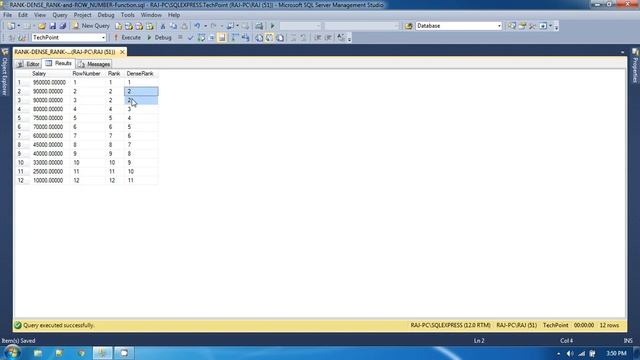Close the RANK-DENSE_RANK query tab

122,52
